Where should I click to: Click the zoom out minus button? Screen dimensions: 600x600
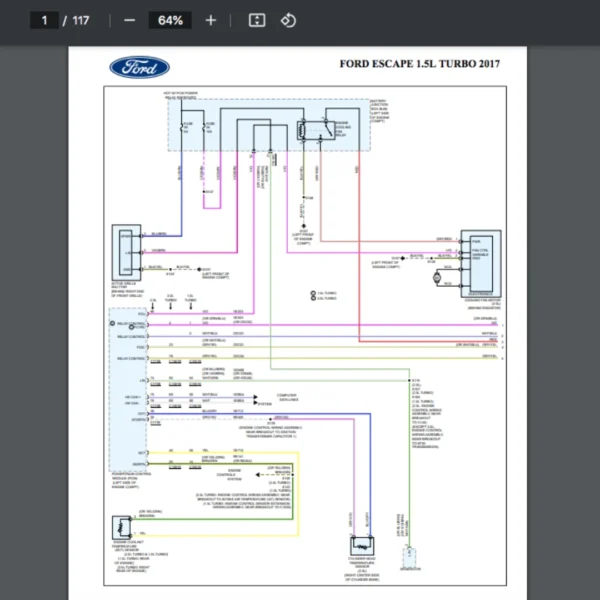[129, 20]
